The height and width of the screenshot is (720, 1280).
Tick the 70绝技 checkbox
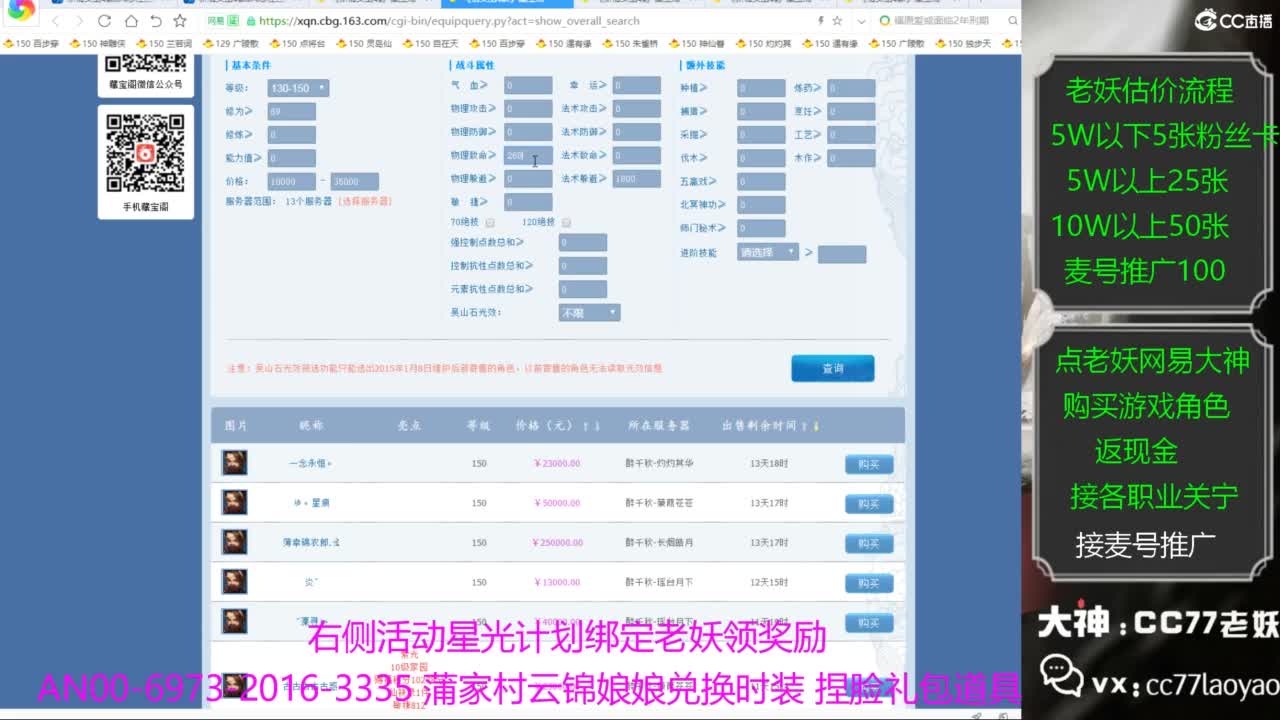click(490, 222)
